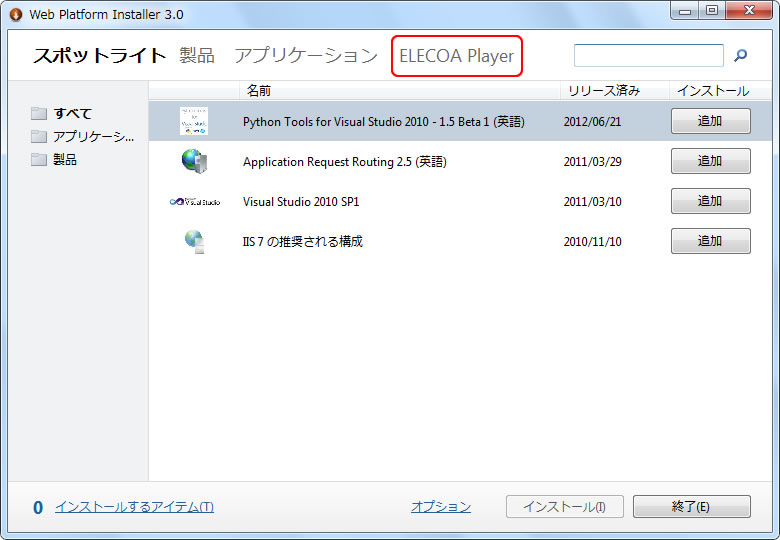Screen dimensions: 780x540
Task: Switch to the スポットライト tab
Action: point(99,56)
